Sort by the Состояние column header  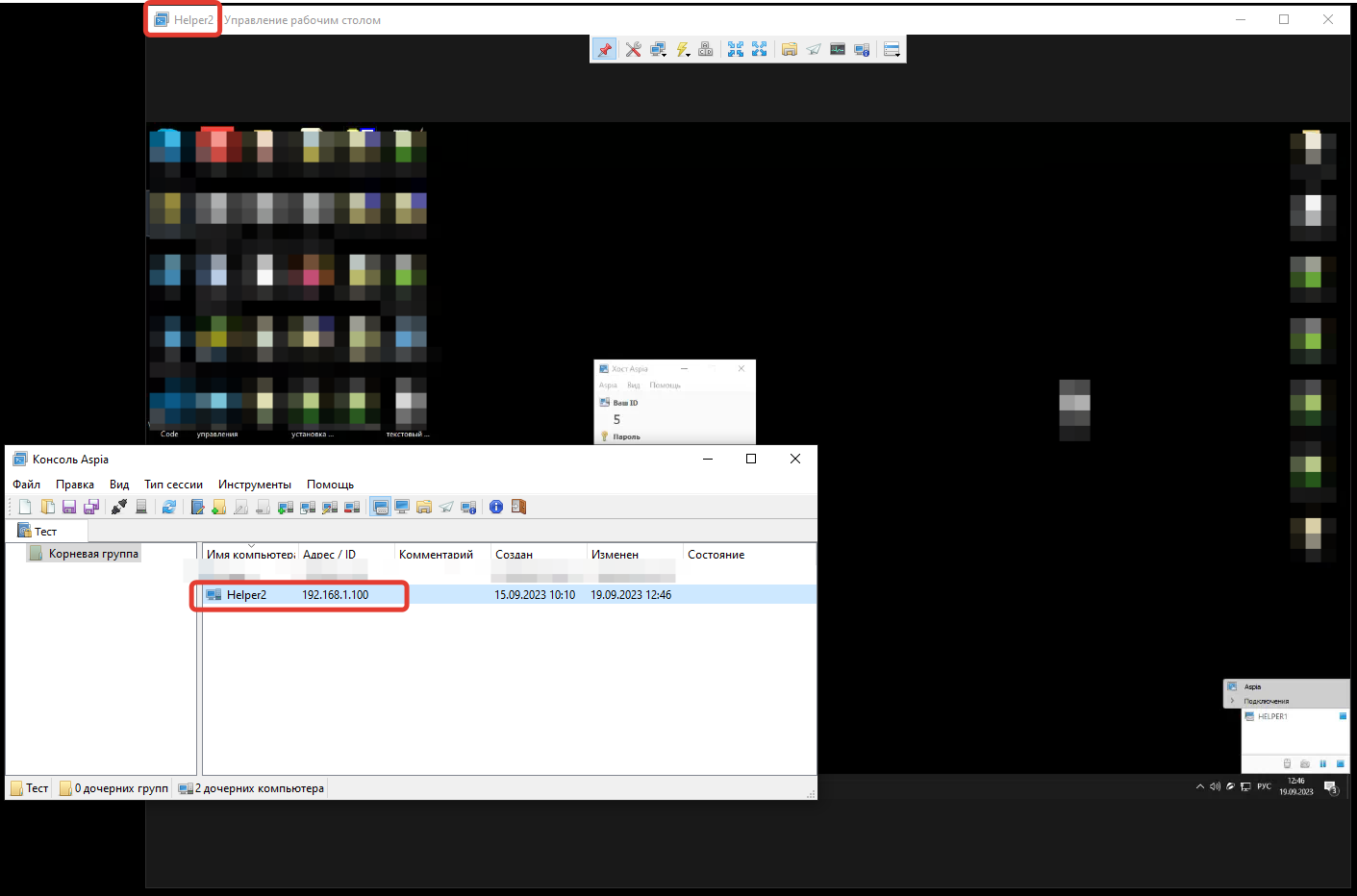point(716,555)
